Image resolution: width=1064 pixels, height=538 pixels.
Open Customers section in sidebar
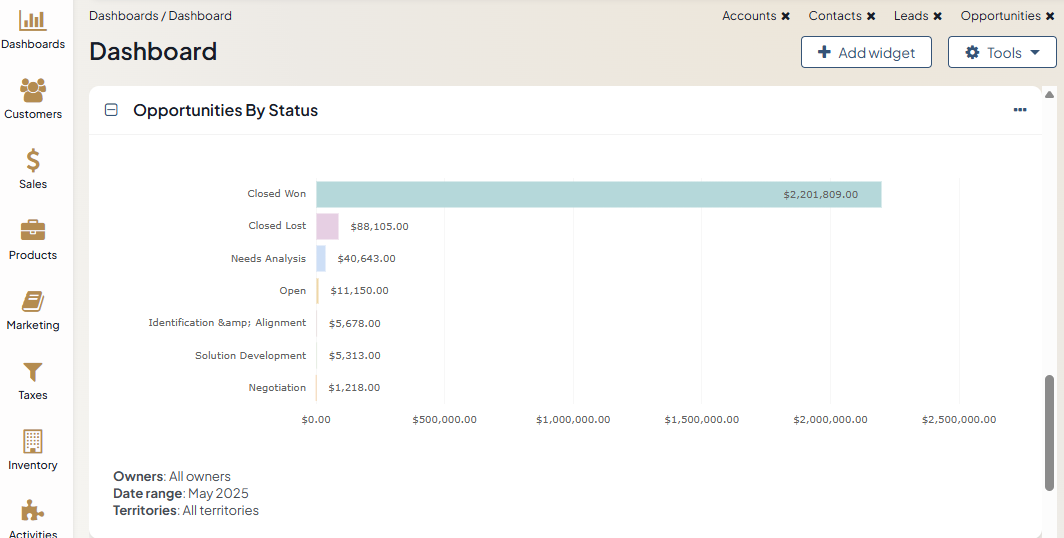click(33, 91)
